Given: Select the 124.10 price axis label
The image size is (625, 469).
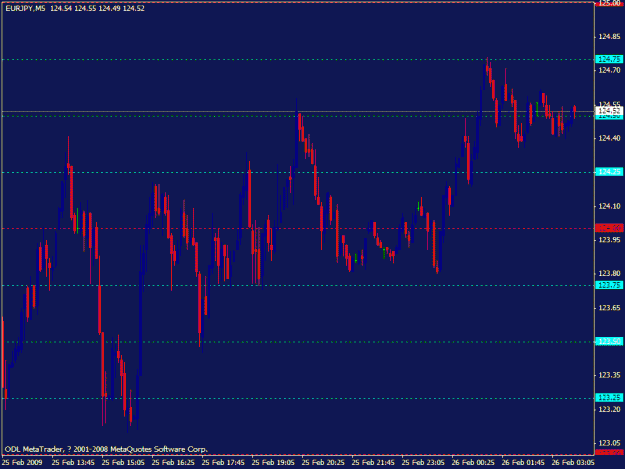Looking at the screenshot, I should click(x=609, y=206).
